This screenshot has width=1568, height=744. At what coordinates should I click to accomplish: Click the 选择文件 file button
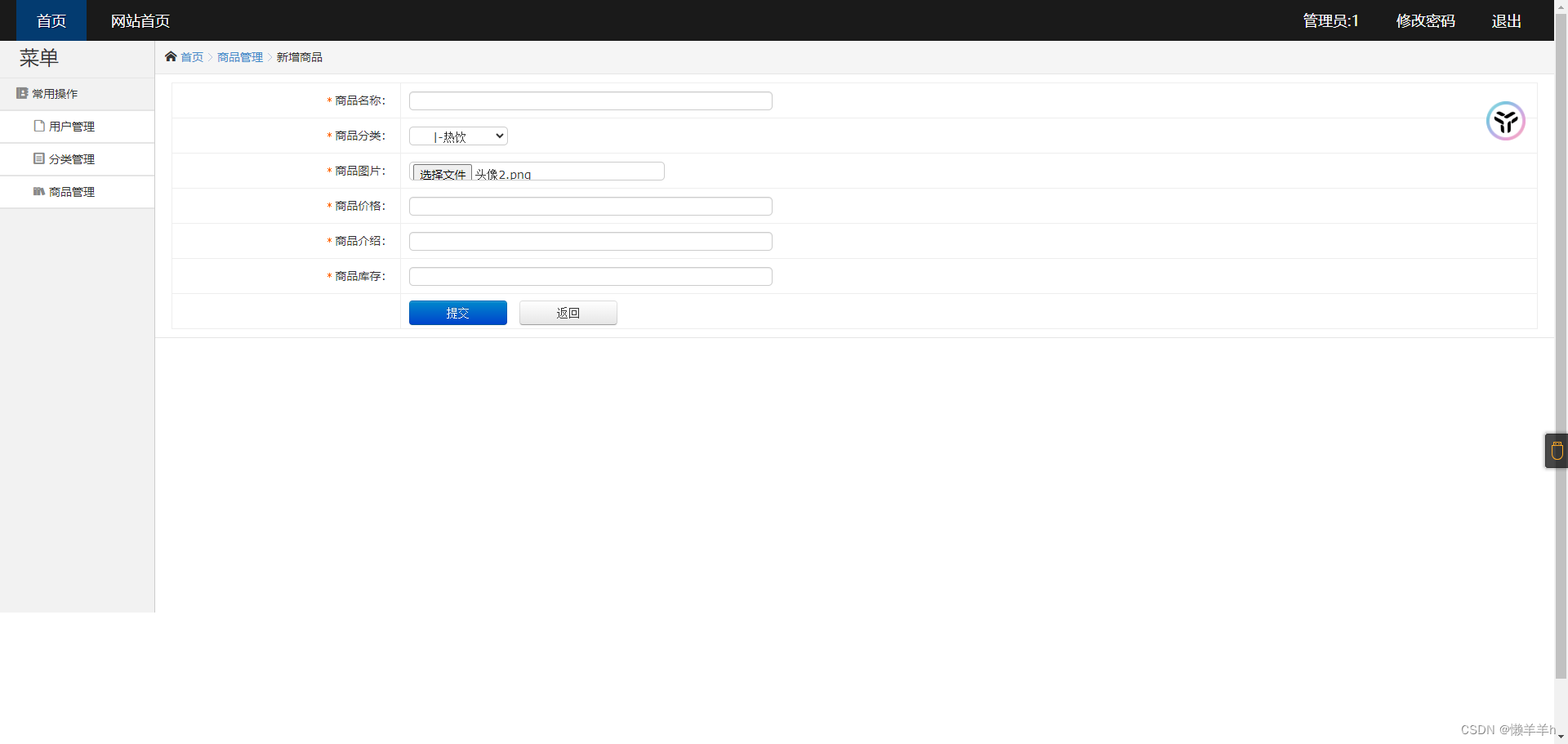tap(443, 173)
